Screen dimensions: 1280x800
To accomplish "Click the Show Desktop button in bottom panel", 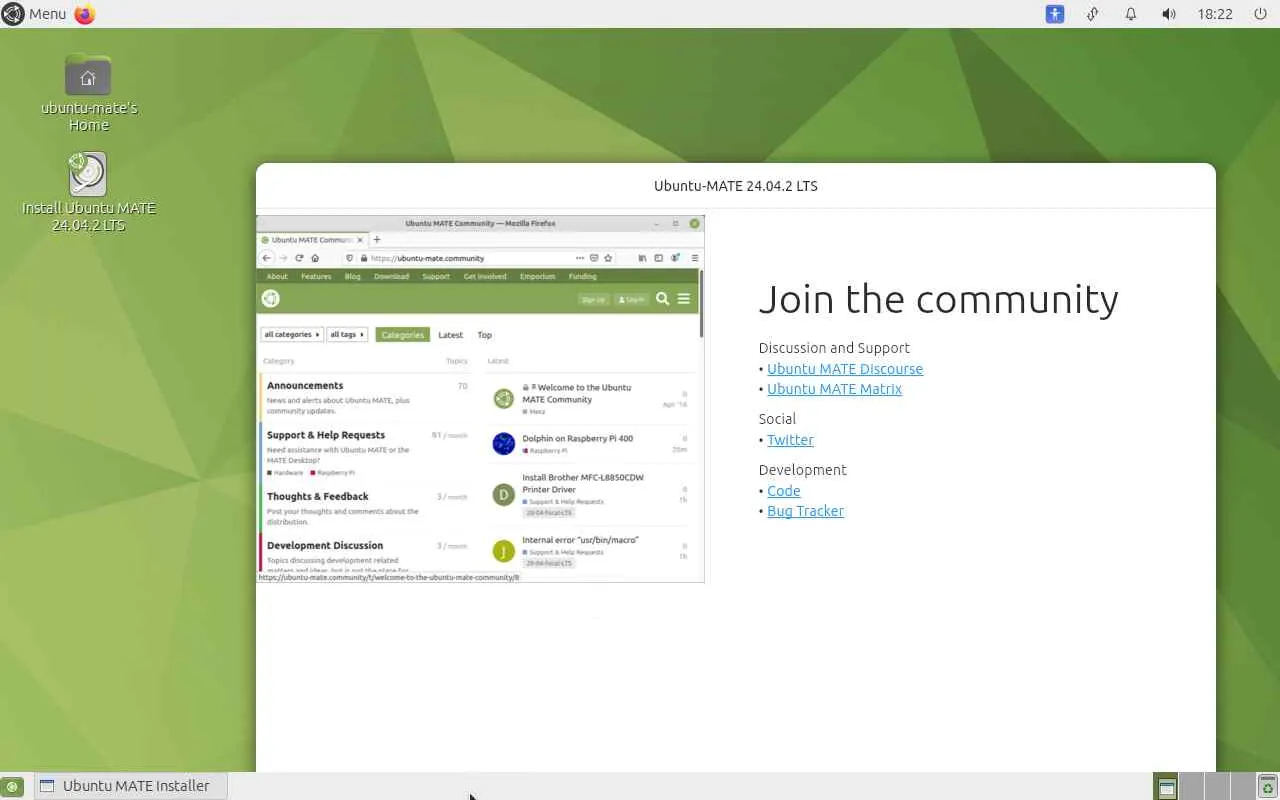I will point(12,786).
